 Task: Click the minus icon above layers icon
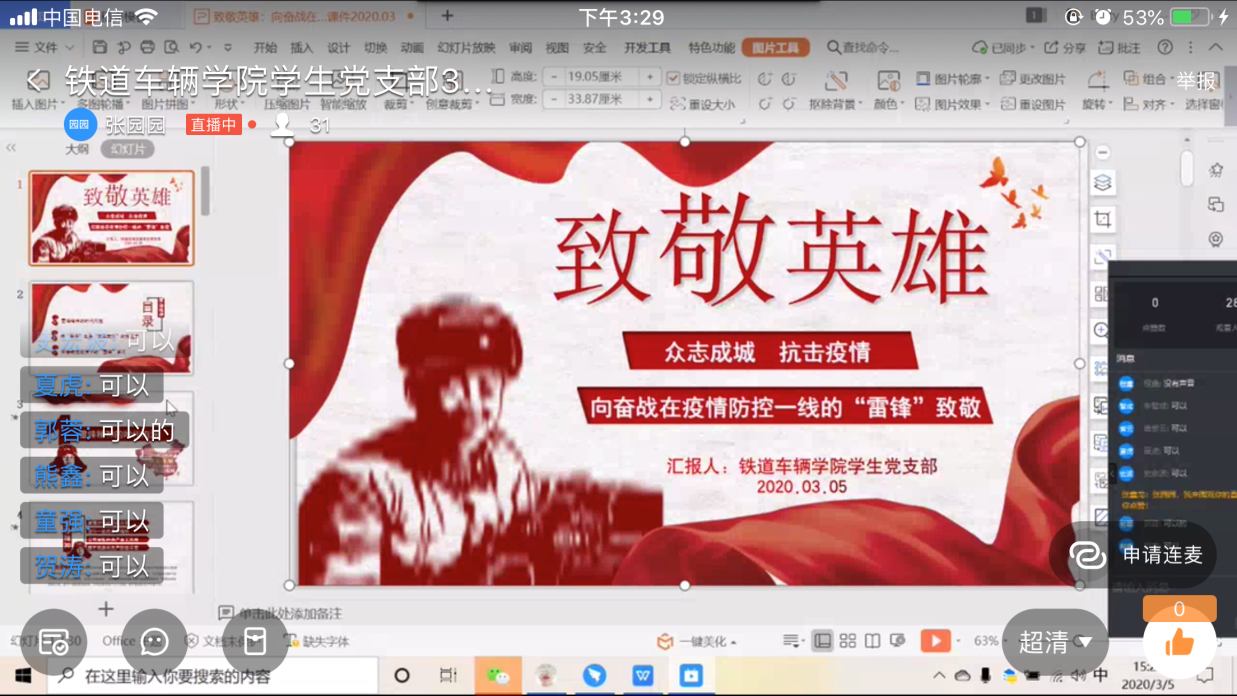[x=1103, y=153]
